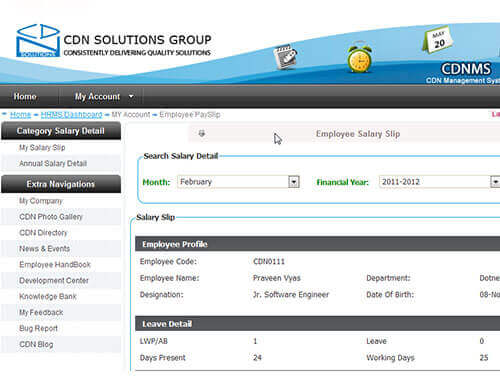500x391 pixels.
Task: Open the Financial Year dropdown
Action: (x=495, y=182)
